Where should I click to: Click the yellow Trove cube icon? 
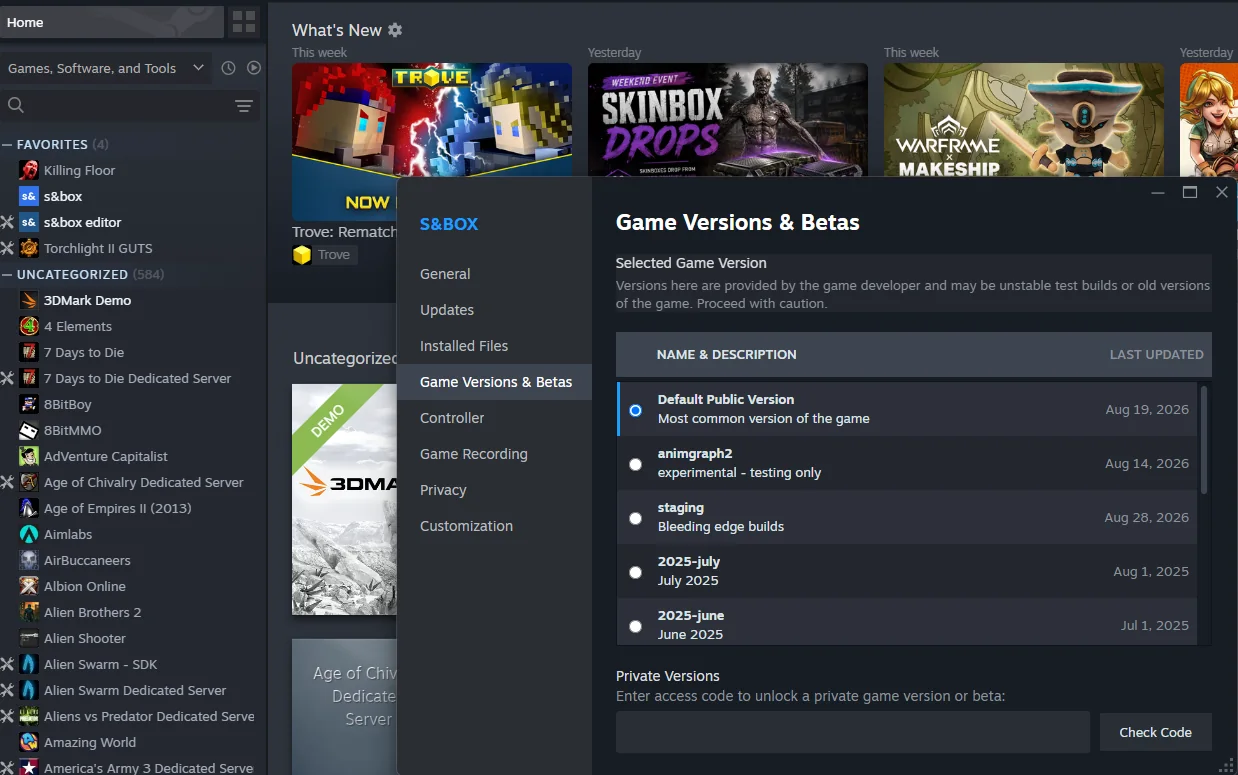click(302, 255)
